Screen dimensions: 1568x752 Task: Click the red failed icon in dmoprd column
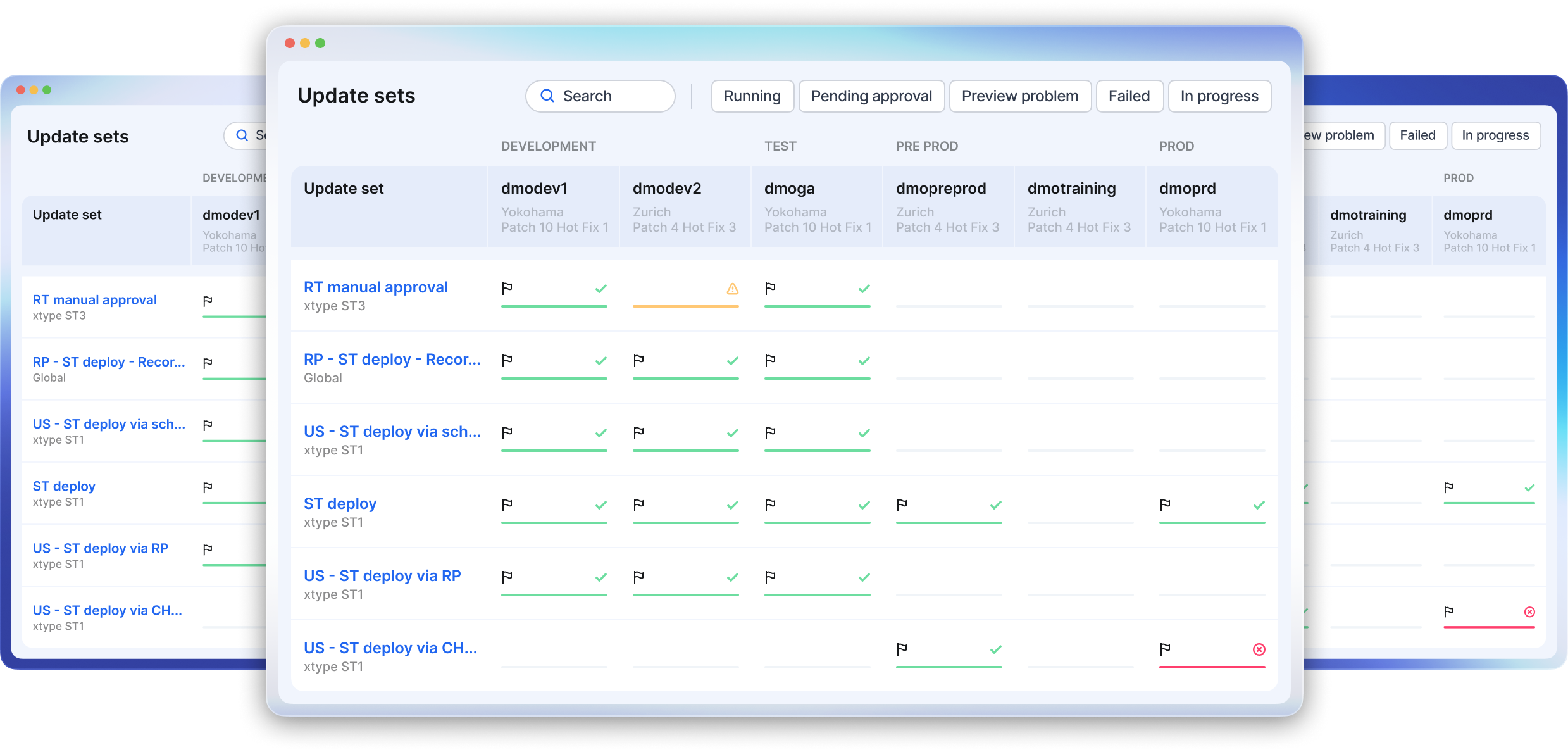click(1259, 649)
